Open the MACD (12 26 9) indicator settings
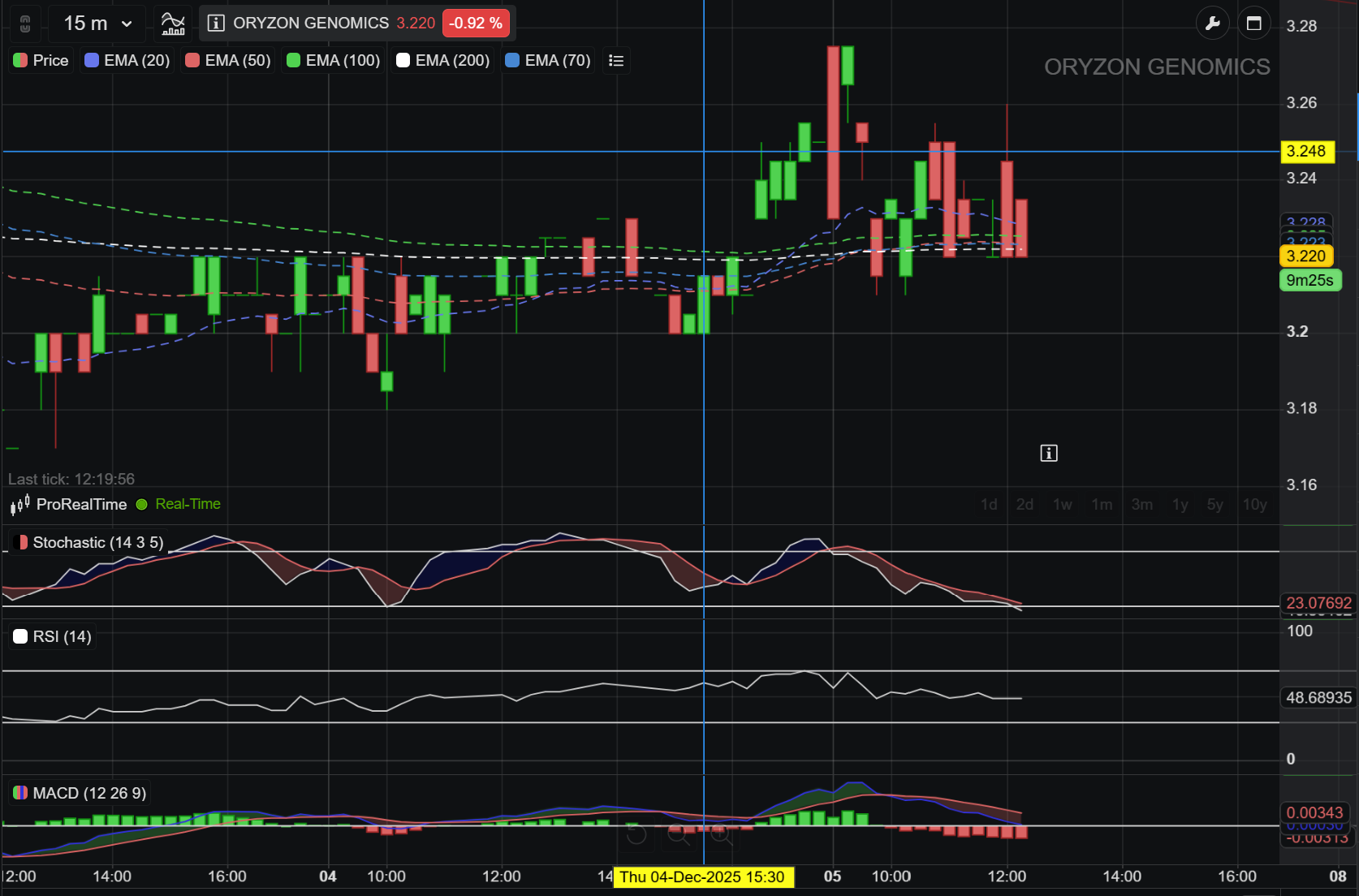This screenshot has height=896, width=1359. tap(80, 793)
